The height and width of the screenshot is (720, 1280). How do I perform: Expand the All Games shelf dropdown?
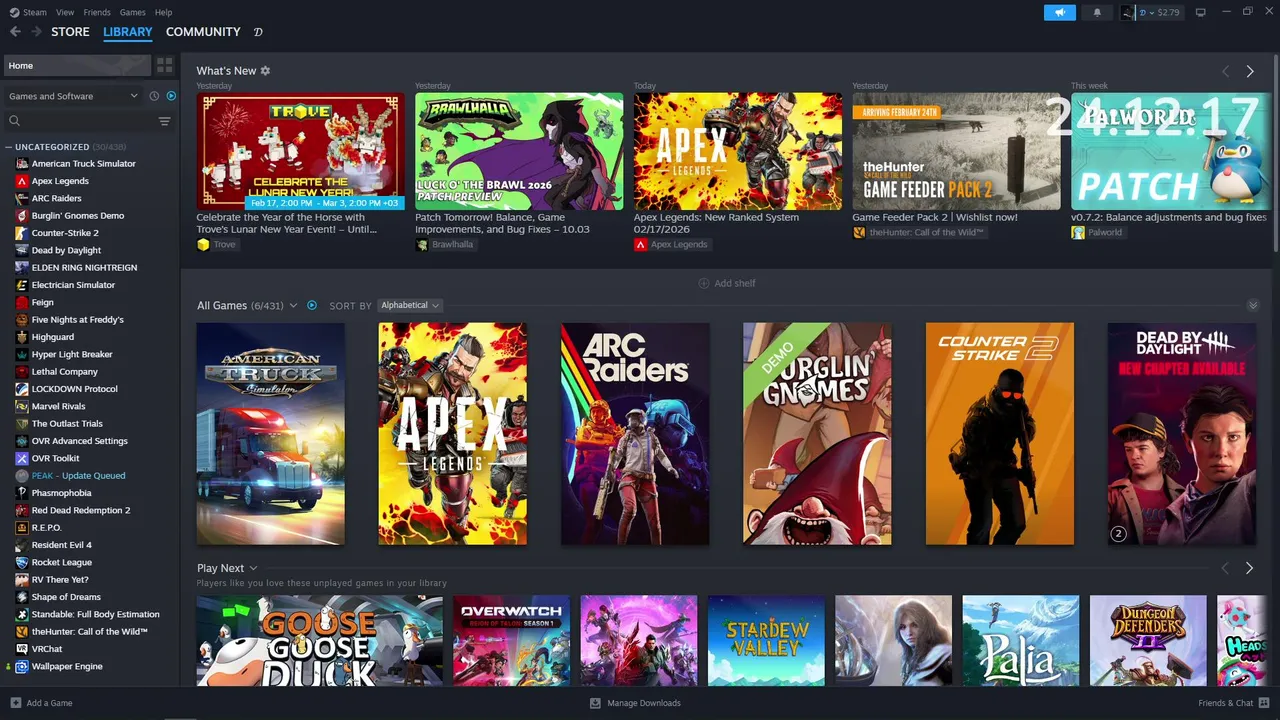tap(293, 305)
